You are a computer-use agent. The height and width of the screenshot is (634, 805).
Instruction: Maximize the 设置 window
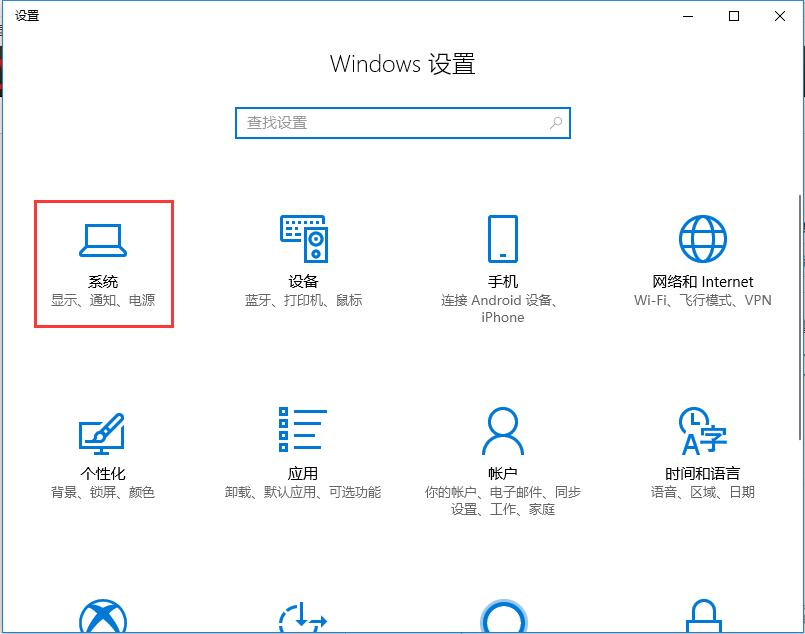(734, 16)
